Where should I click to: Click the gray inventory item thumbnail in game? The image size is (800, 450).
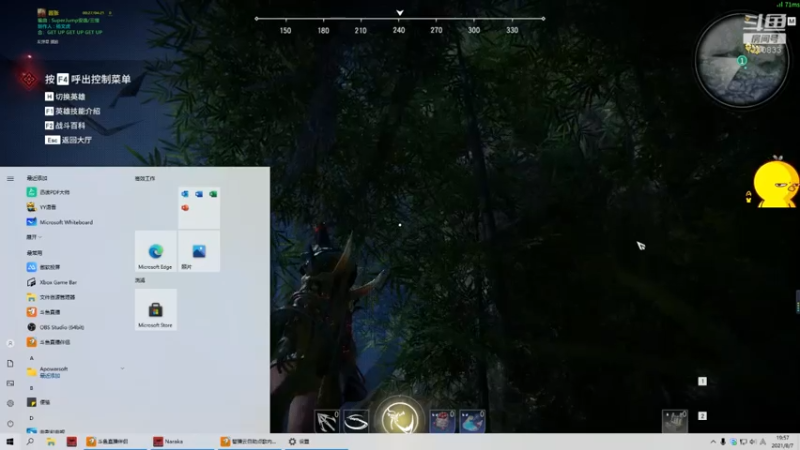[674, 421]
